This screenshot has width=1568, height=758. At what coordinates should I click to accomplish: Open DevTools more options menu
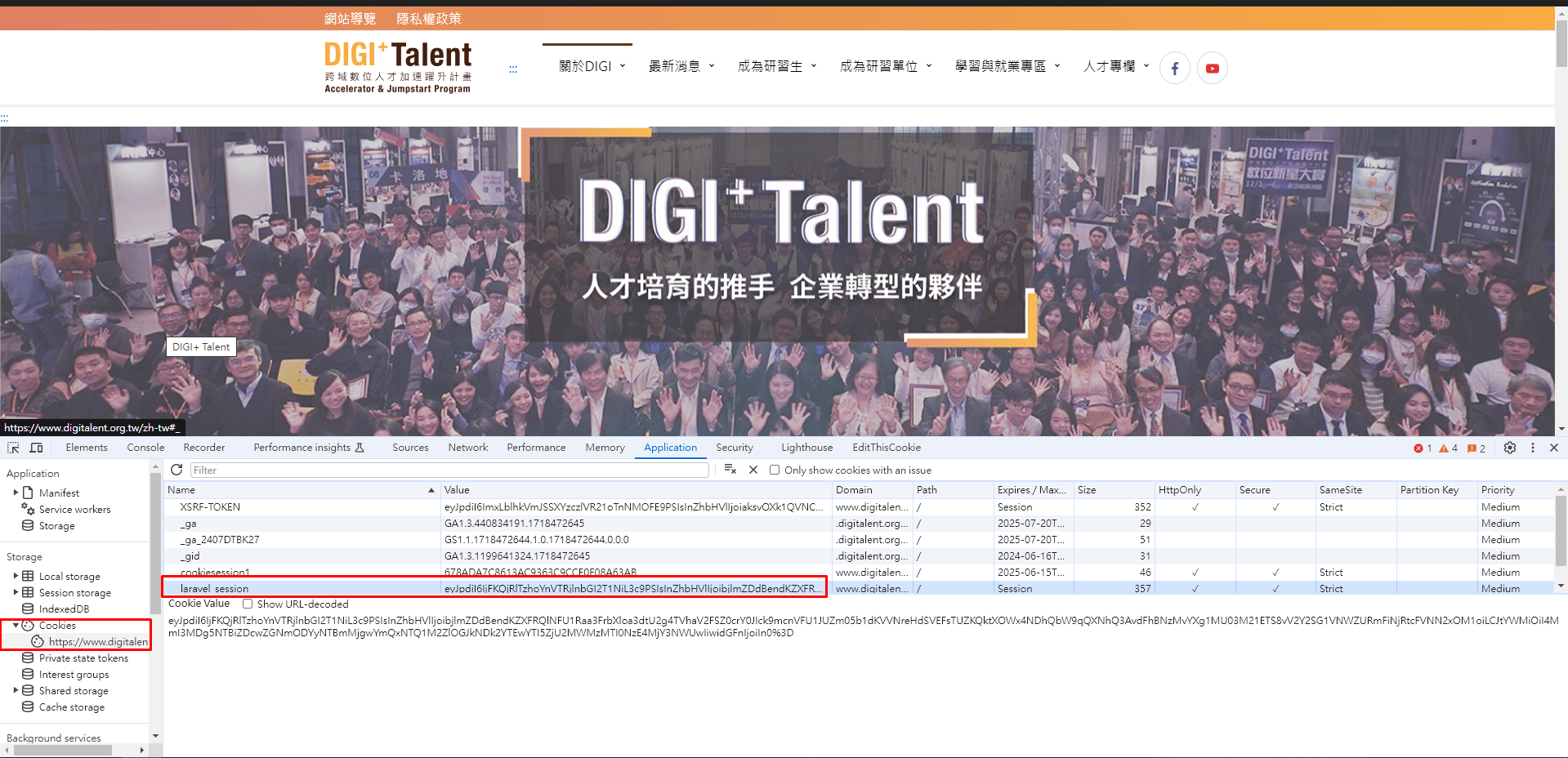click(1533, 448)
